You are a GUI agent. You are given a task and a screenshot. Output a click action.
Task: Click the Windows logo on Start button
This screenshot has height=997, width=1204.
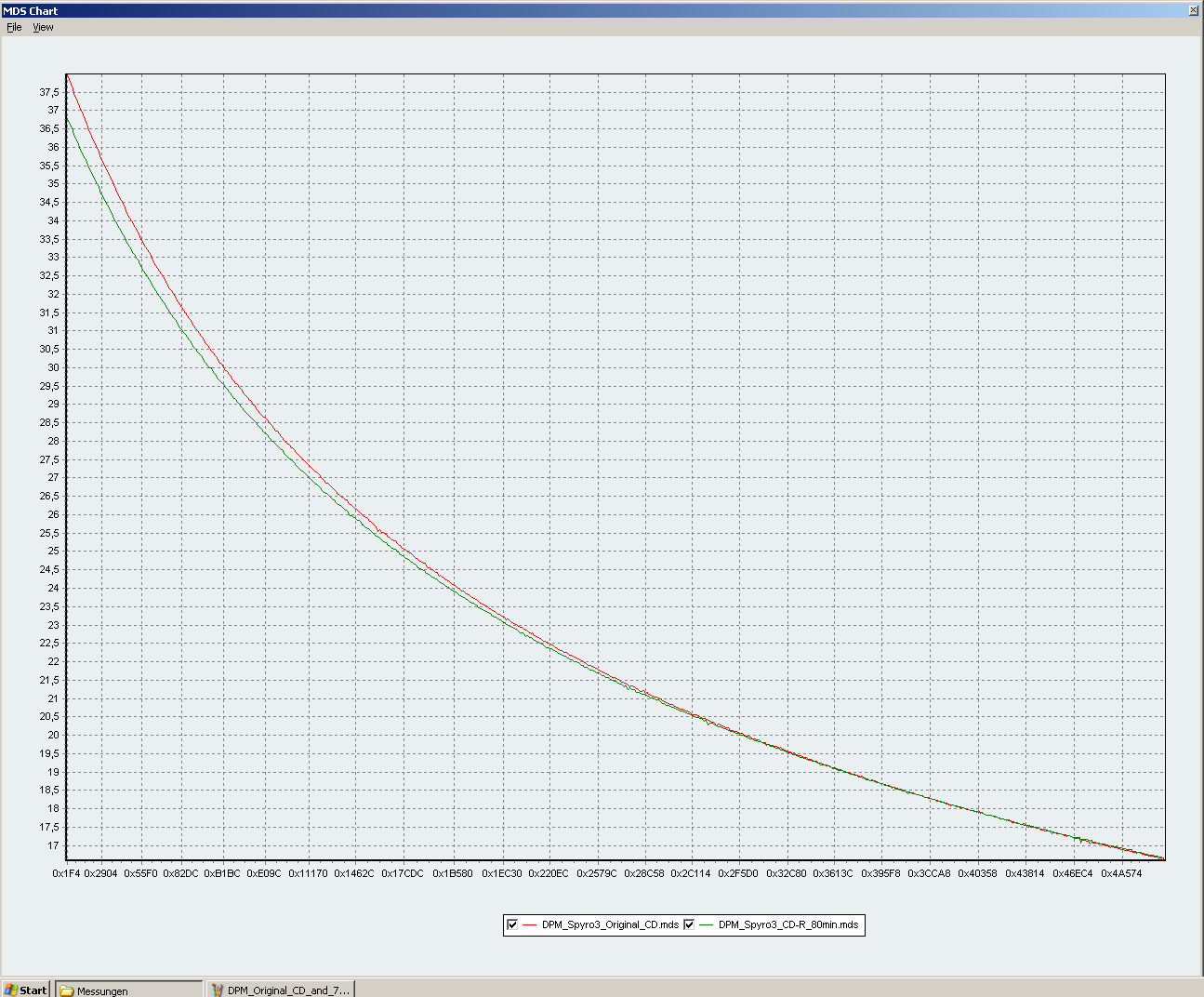11,990
